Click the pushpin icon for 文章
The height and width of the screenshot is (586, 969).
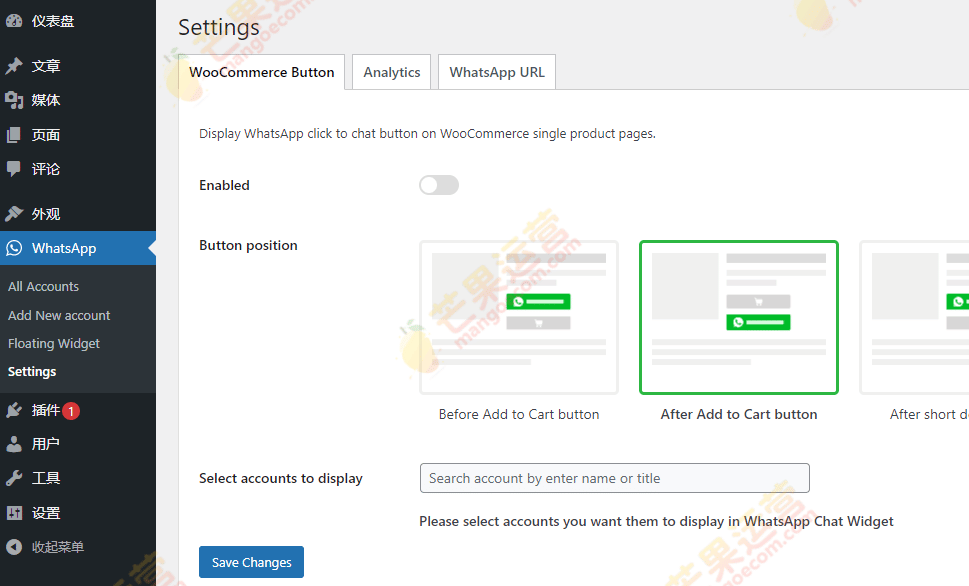tap(14, 66)
